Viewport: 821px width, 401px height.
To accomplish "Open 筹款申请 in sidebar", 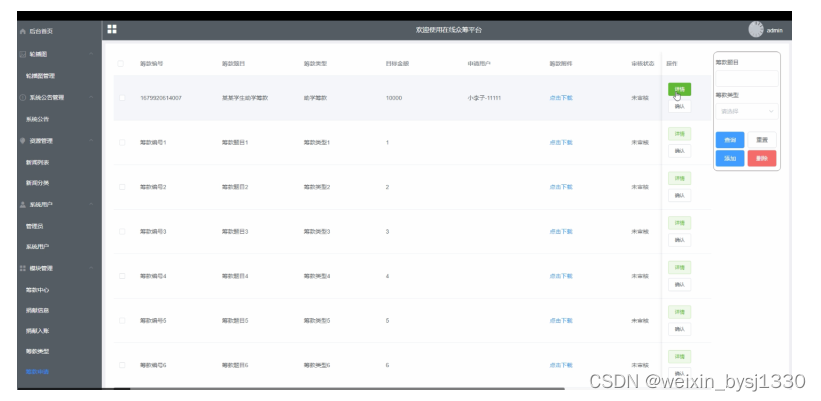I will coord(38,372).
